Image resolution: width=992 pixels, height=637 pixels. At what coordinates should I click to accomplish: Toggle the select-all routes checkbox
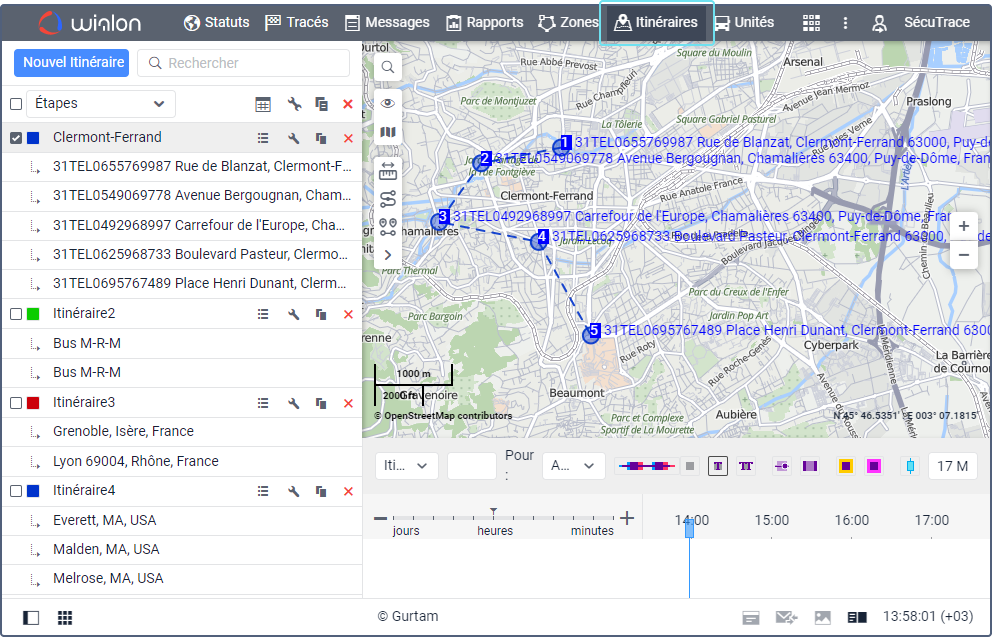click(16, 104)
